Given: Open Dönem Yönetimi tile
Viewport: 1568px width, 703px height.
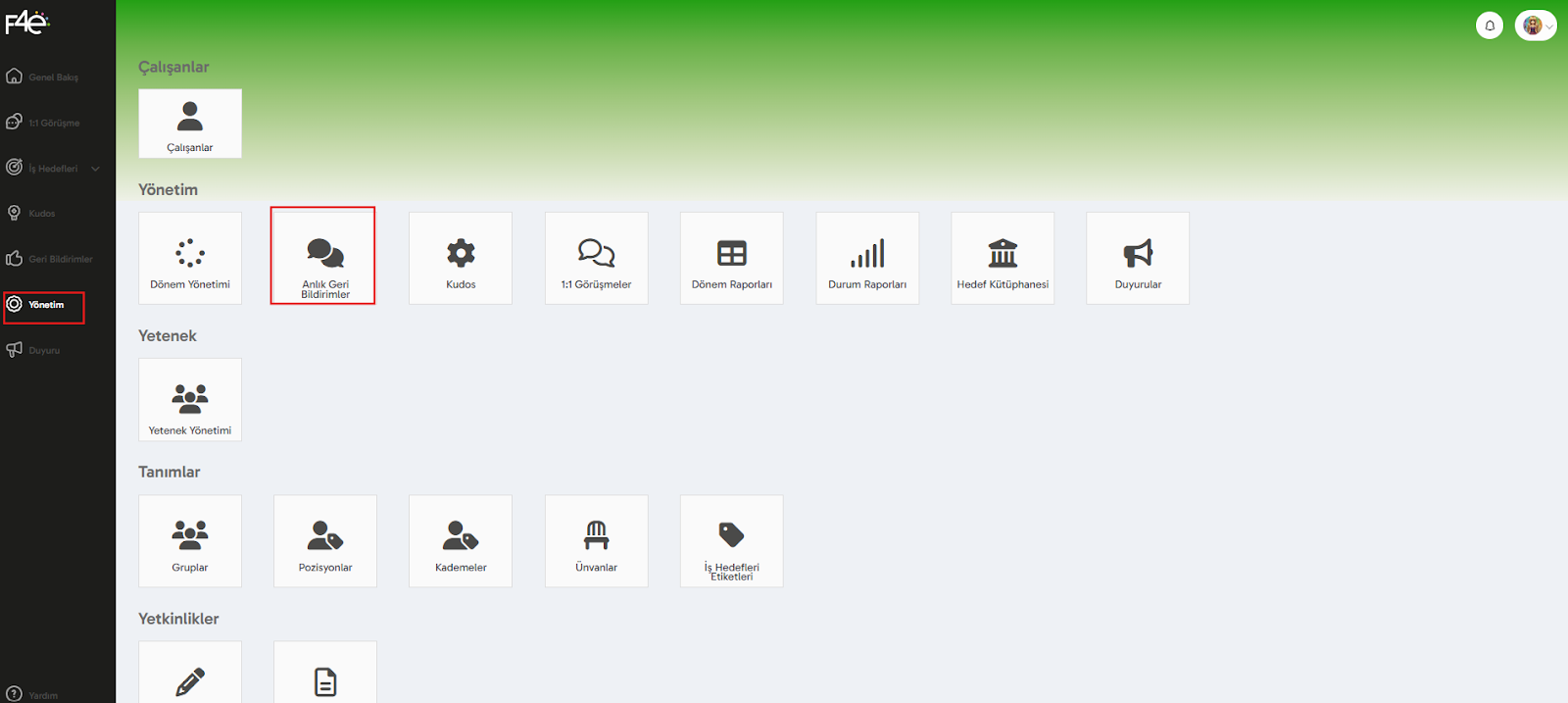Looking at the screenshot, I should [190, 258].
